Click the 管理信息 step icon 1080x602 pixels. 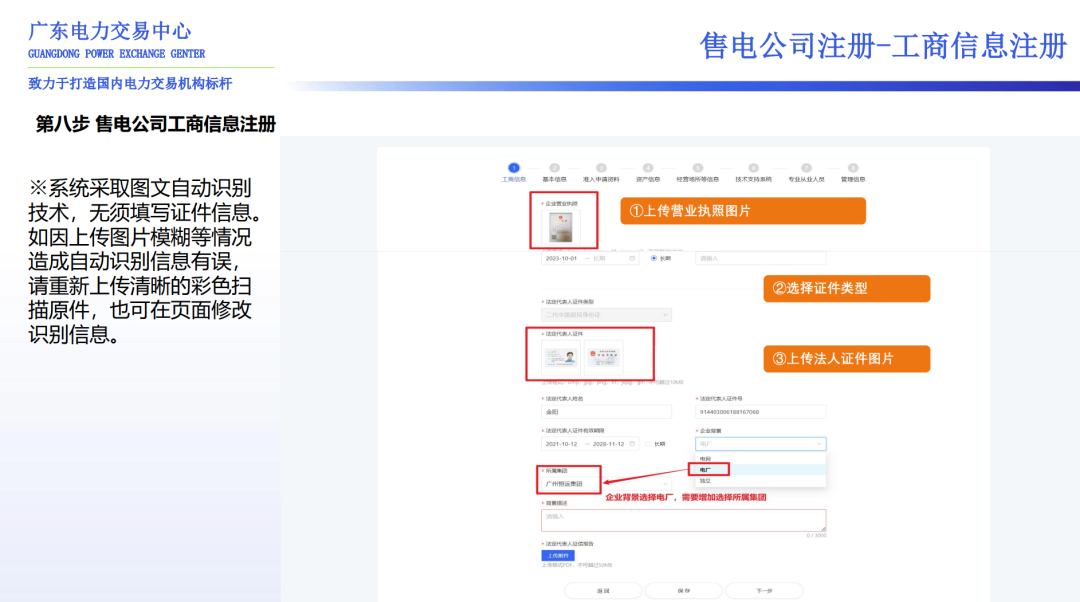(x=852, y=166)
